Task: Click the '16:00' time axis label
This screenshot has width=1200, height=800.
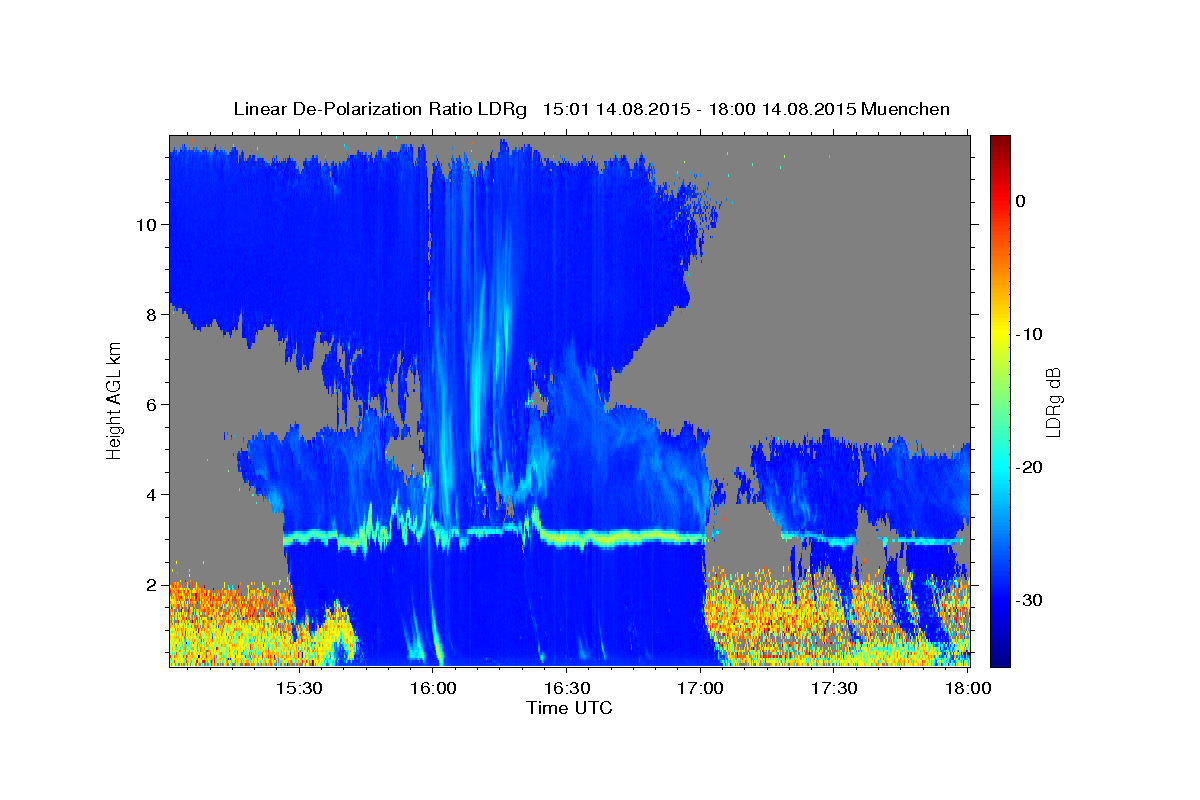Action: [x=433, y=689]
